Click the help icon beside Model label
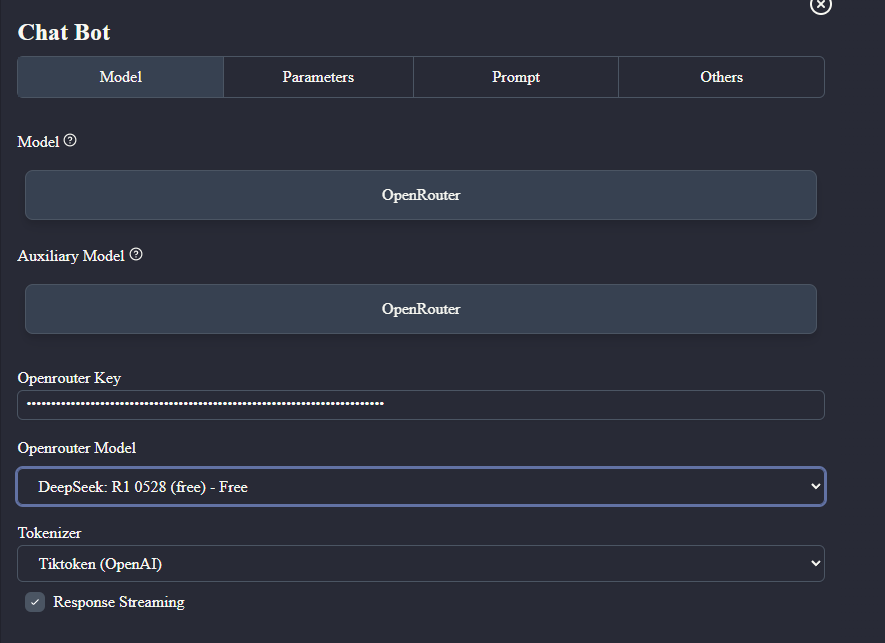885x643 pixels. tap(70, 141)
